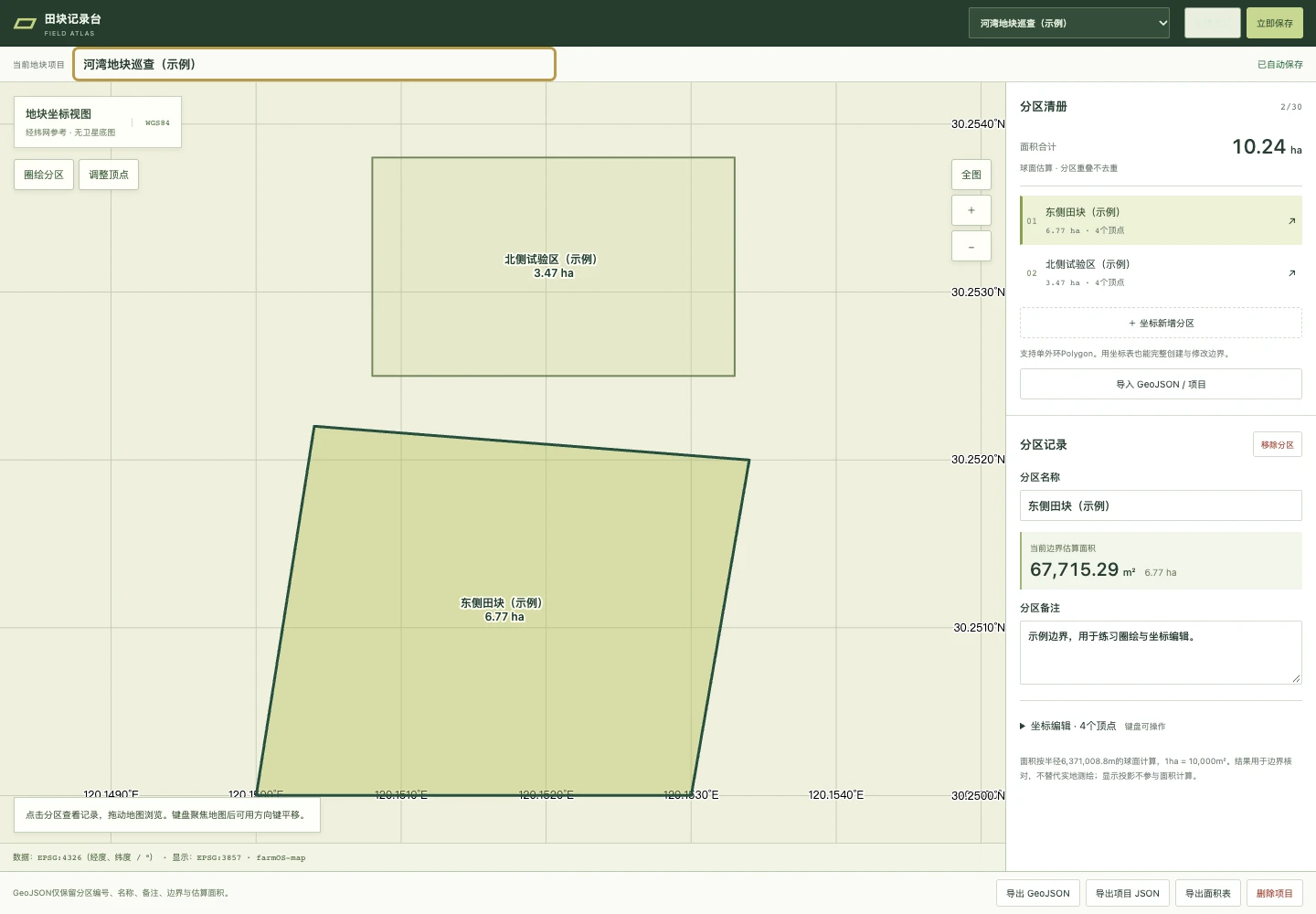The width and height of the screenshot is (1316, 914).
Task: Click into the 分区备注 notes textarea
Action: tap(1161, 653)
